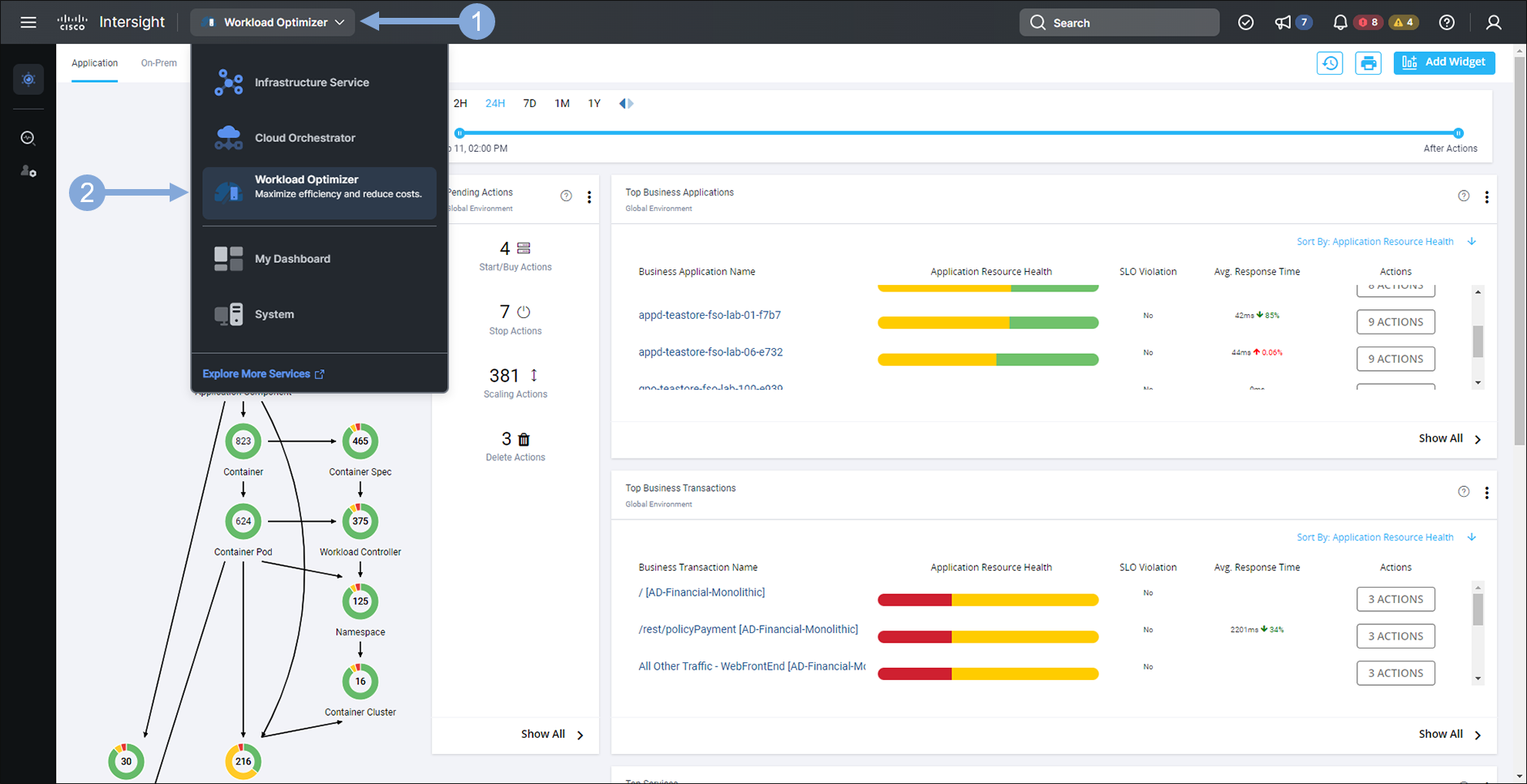This screenshot has width=1527, height=784.
Task: Open System from the service menu
Action: point(319,314)
